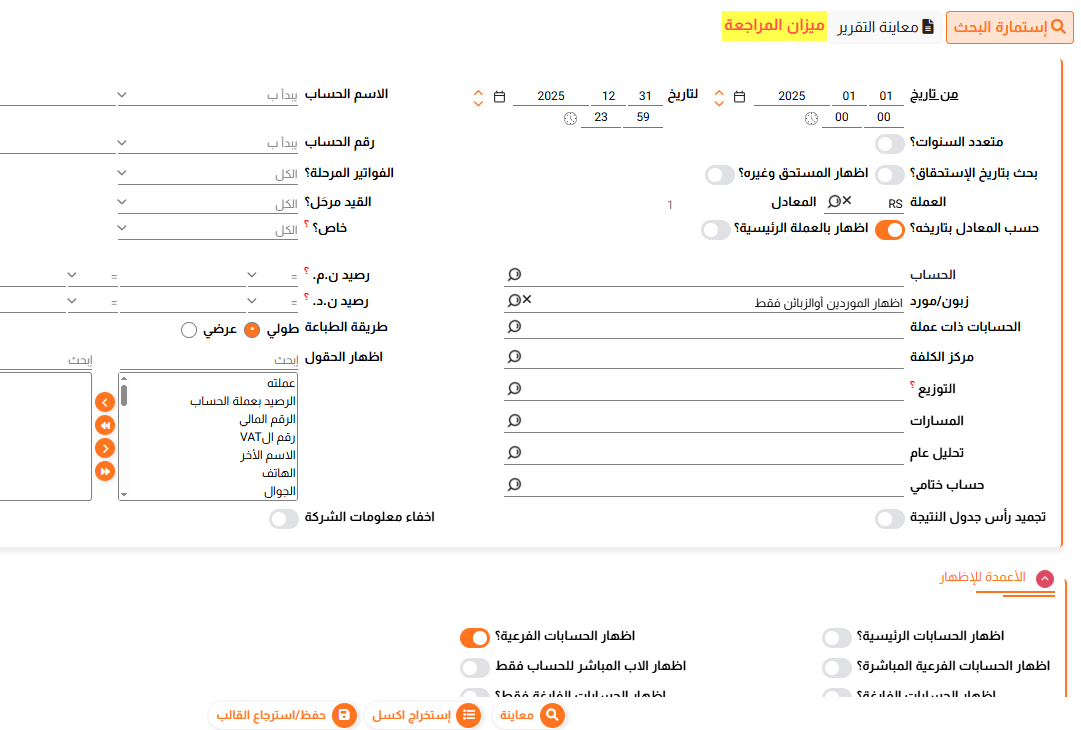
Task: Open the search icon for 'حساب ختامي'
Action: point(514,485)
